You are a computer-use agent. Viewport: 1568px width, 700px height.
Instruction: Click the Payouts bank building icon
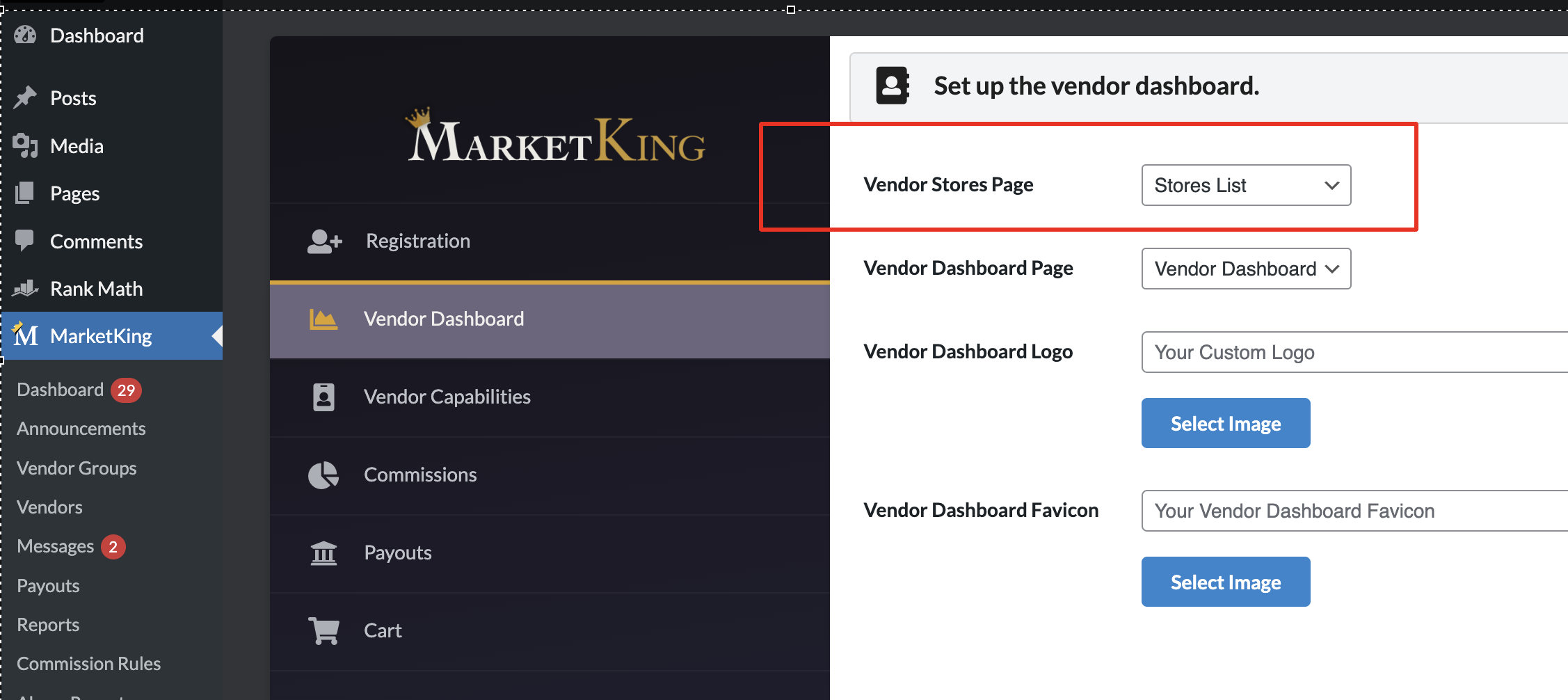coord(323,553)
